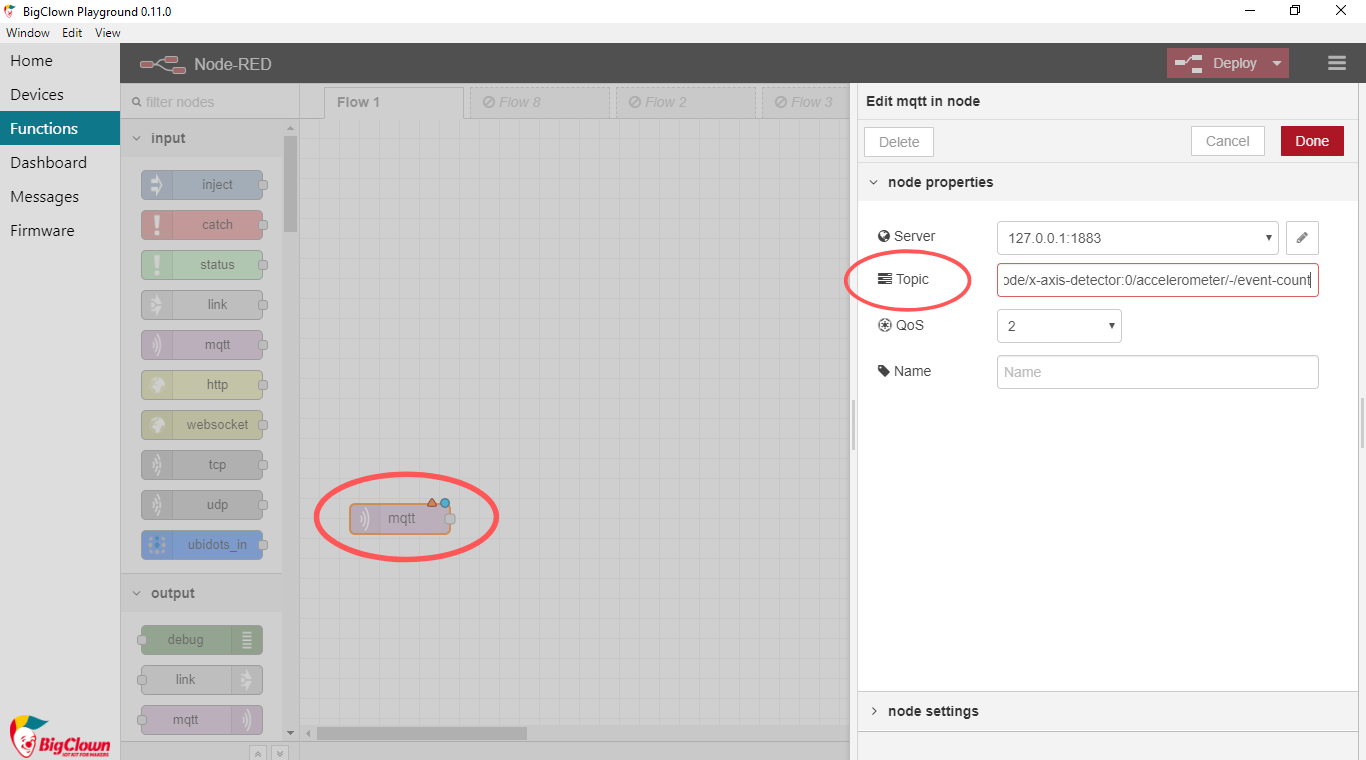Click the Node-RED logo in the header
The width and height of the screenshot is (1366, 760).
click(x=163, y=64)
